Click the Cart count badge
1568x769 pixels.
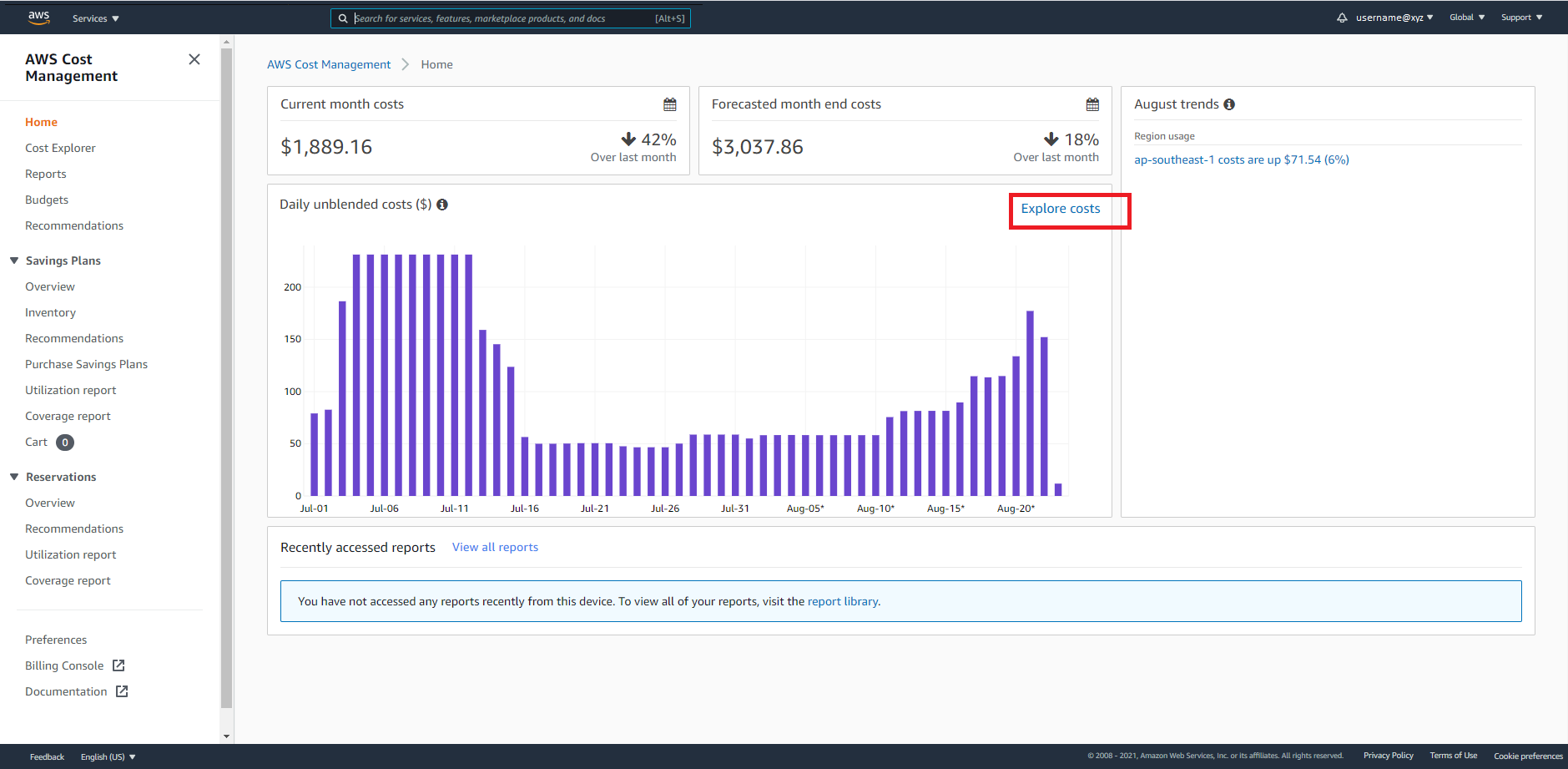65,443
